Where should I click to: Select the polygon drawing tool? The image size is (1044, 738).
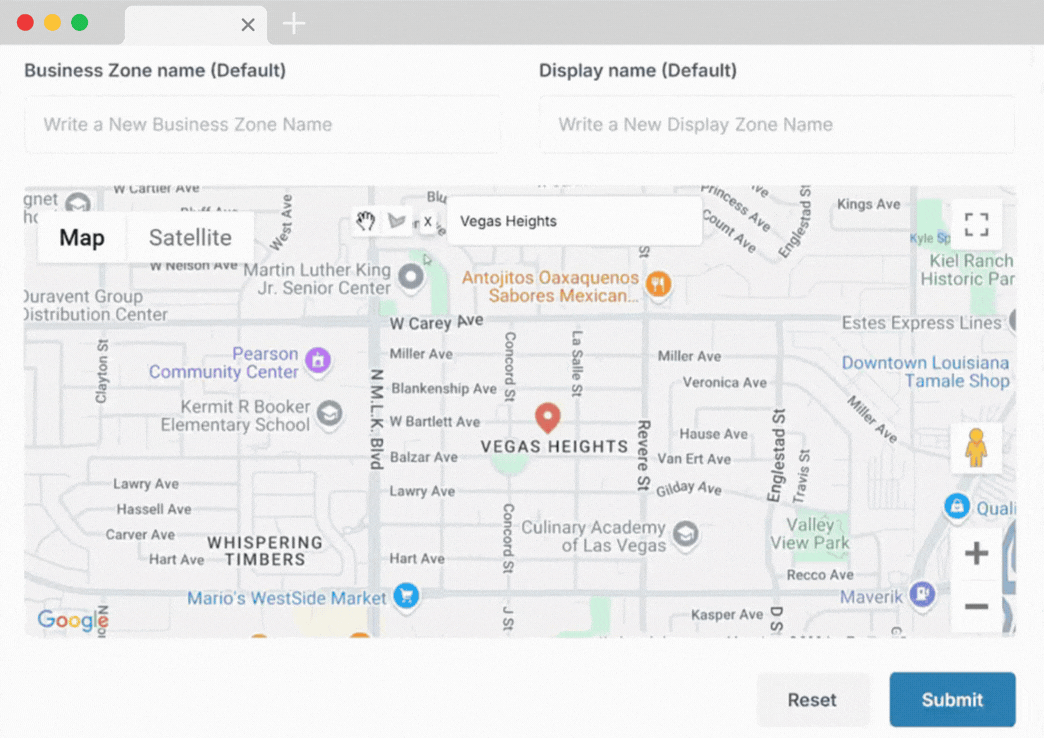[x=397, y=221]
